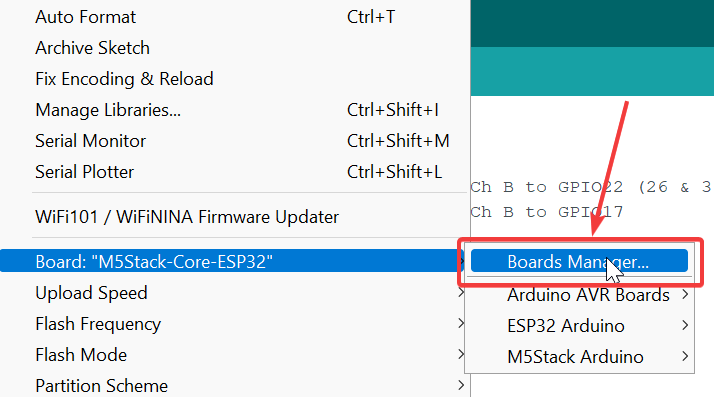Select the Arduino AVR Boards label
Image resolution: width=714 pixels, height=397 pixels.
point(588,295)
